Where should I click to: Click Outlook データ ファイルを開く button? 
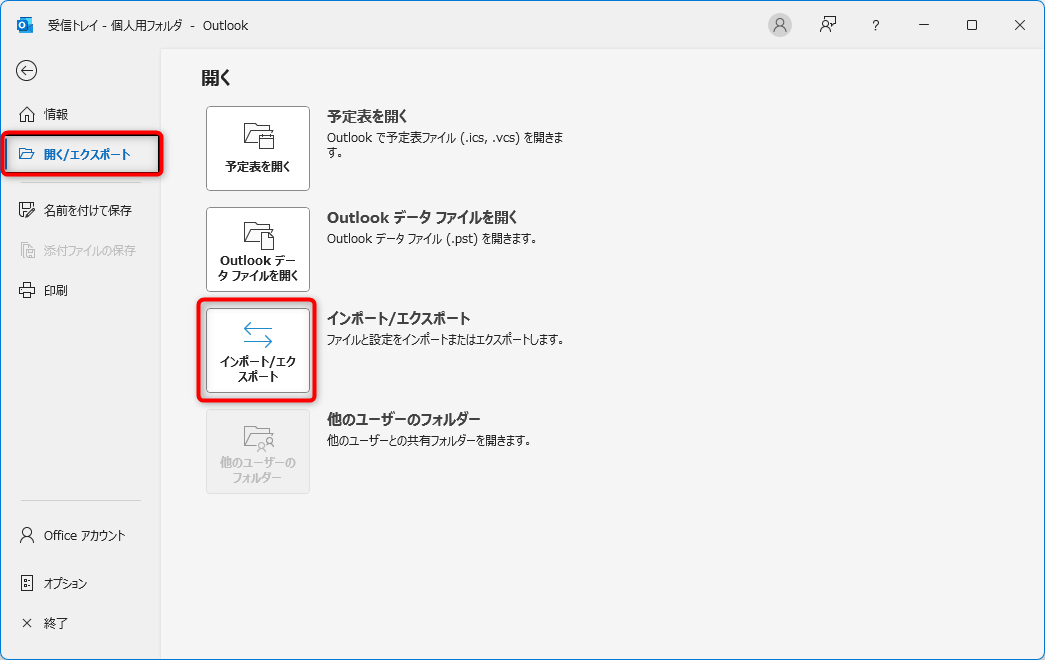[x=258, y=249]
